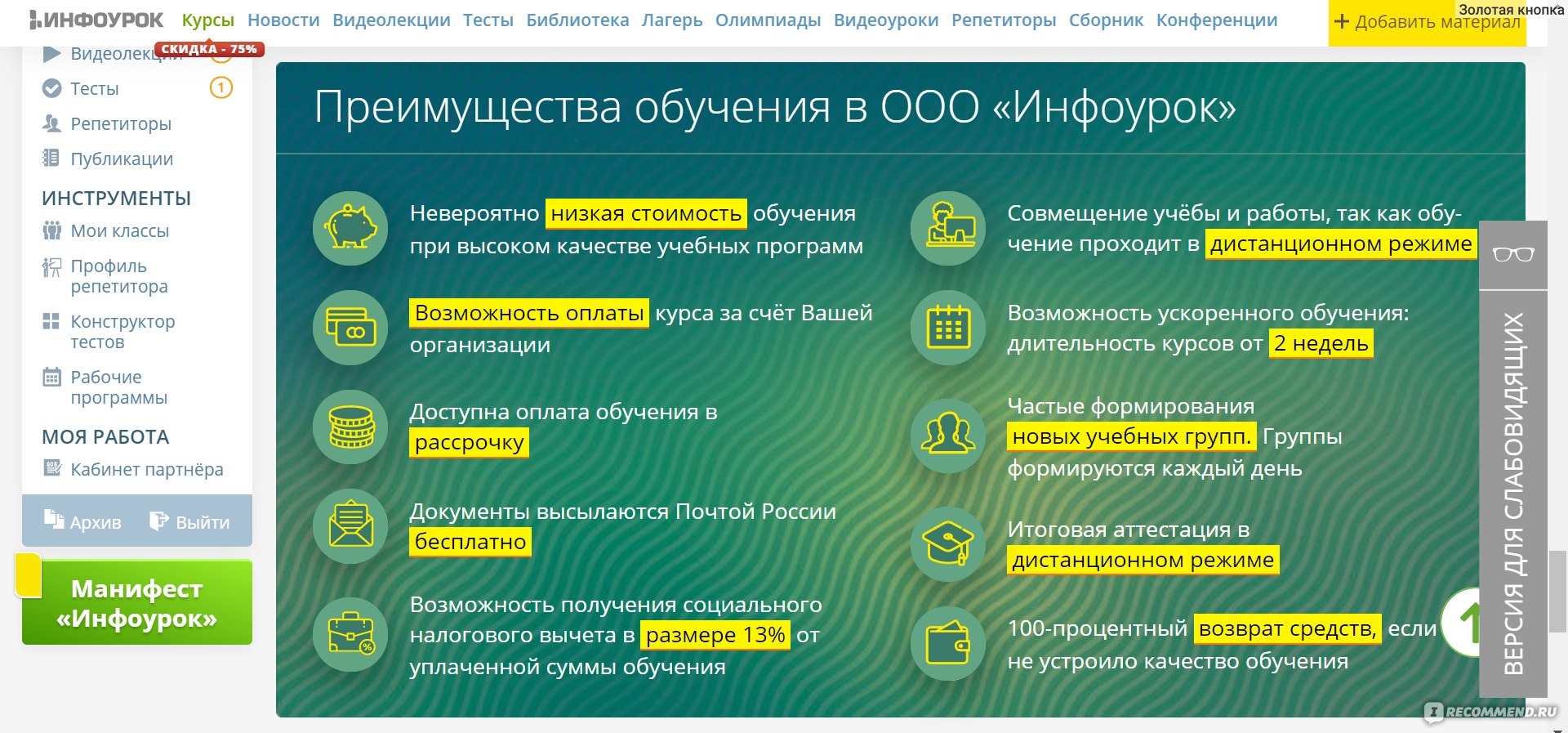Screen dimensions: 1568x733
Task: Click the 'бесплатно' highlighted text
Action: click(470, 543)
